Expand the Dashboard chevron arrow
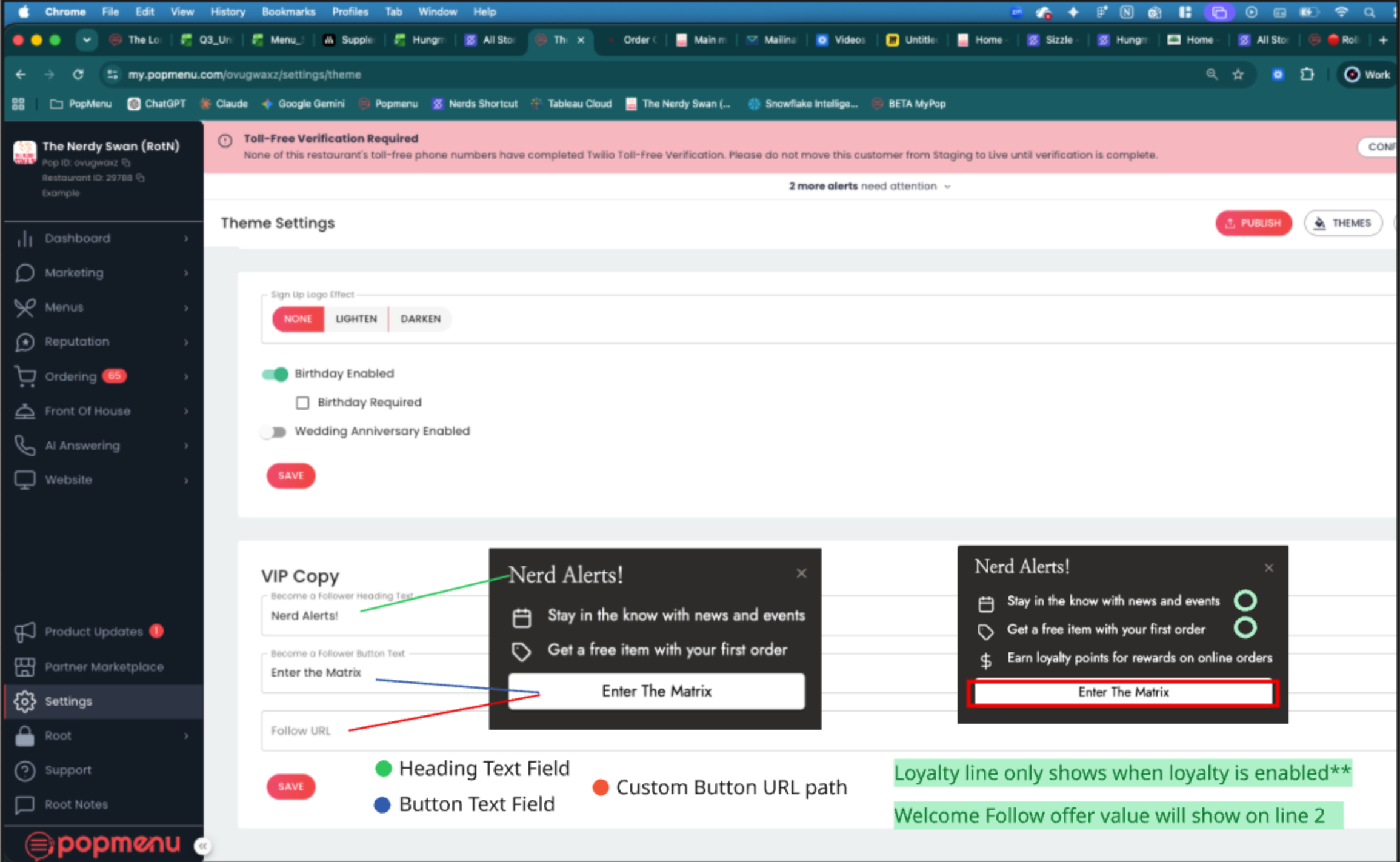This screenshot has height=862, width=1400. [186, 239]
